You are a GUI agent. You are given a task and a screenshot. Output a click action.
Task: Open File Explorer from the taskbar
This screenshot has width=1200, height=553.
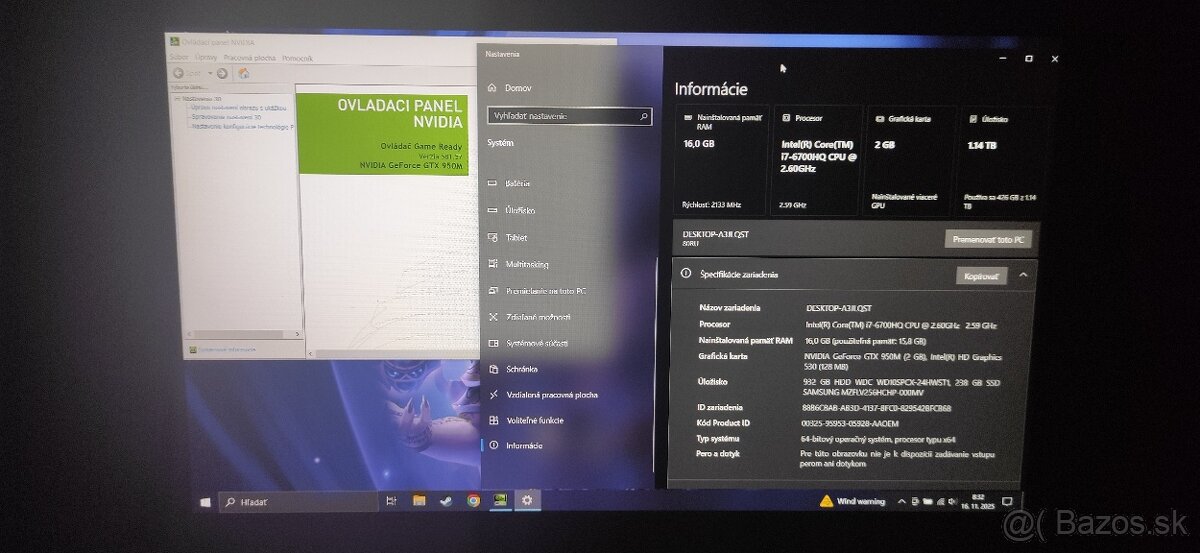pos(419,500)
